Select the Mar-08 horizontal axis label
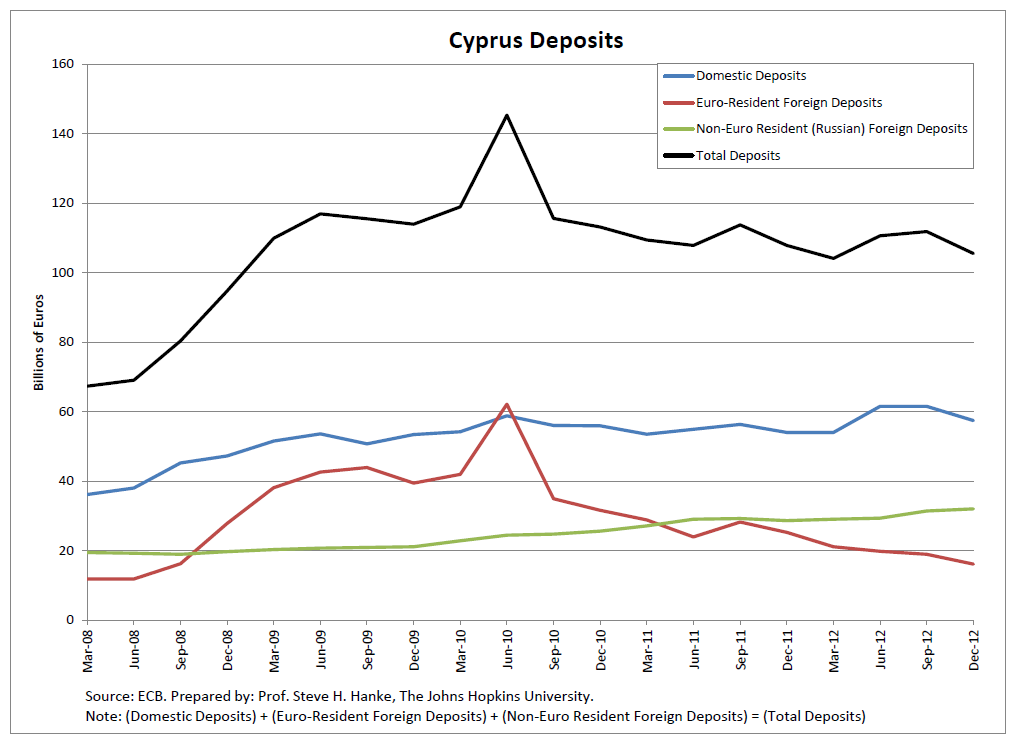The width and height of the screenshot is (1020, 746). 87,648
